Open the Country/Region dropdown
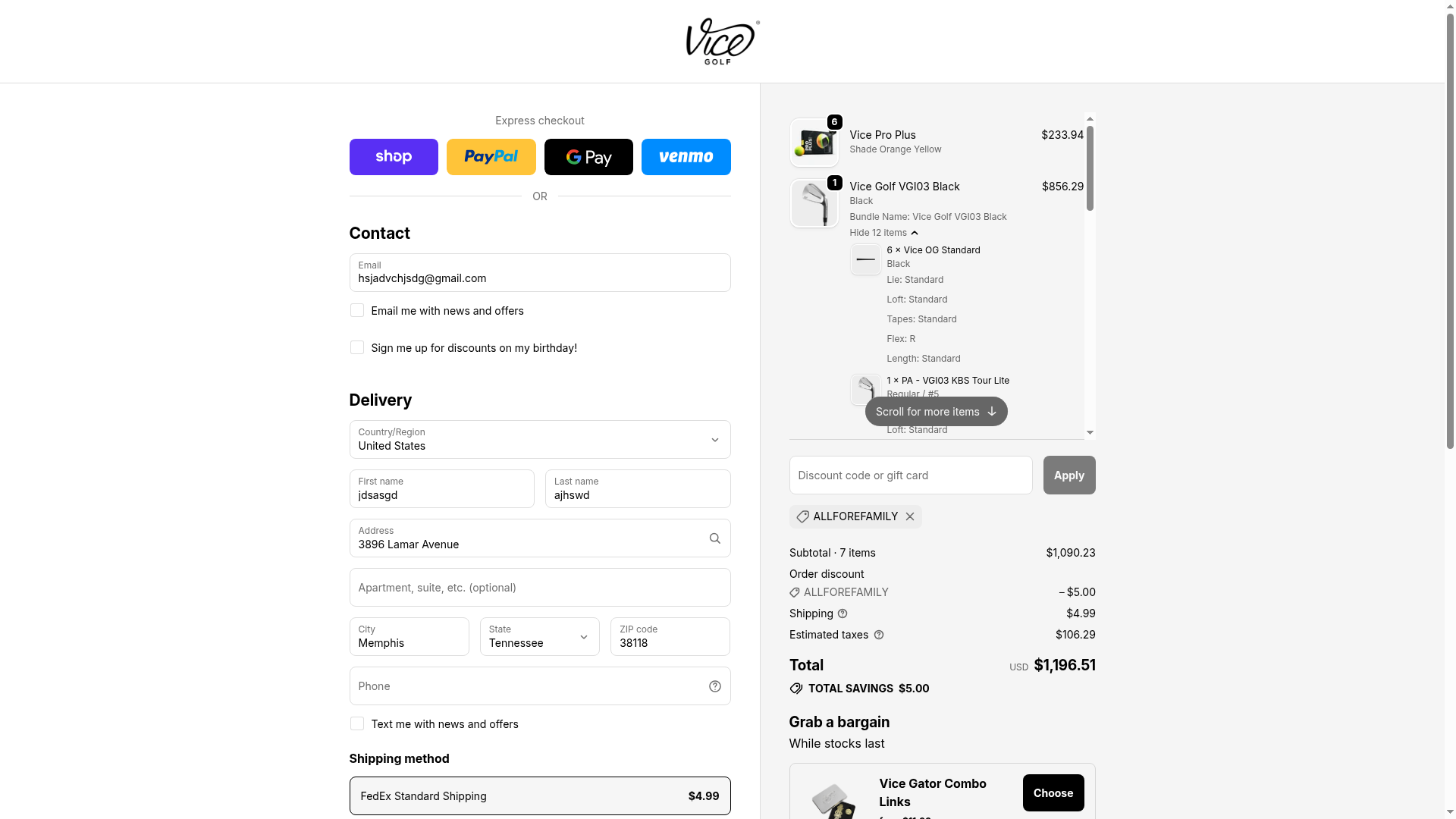 (539, 440)
